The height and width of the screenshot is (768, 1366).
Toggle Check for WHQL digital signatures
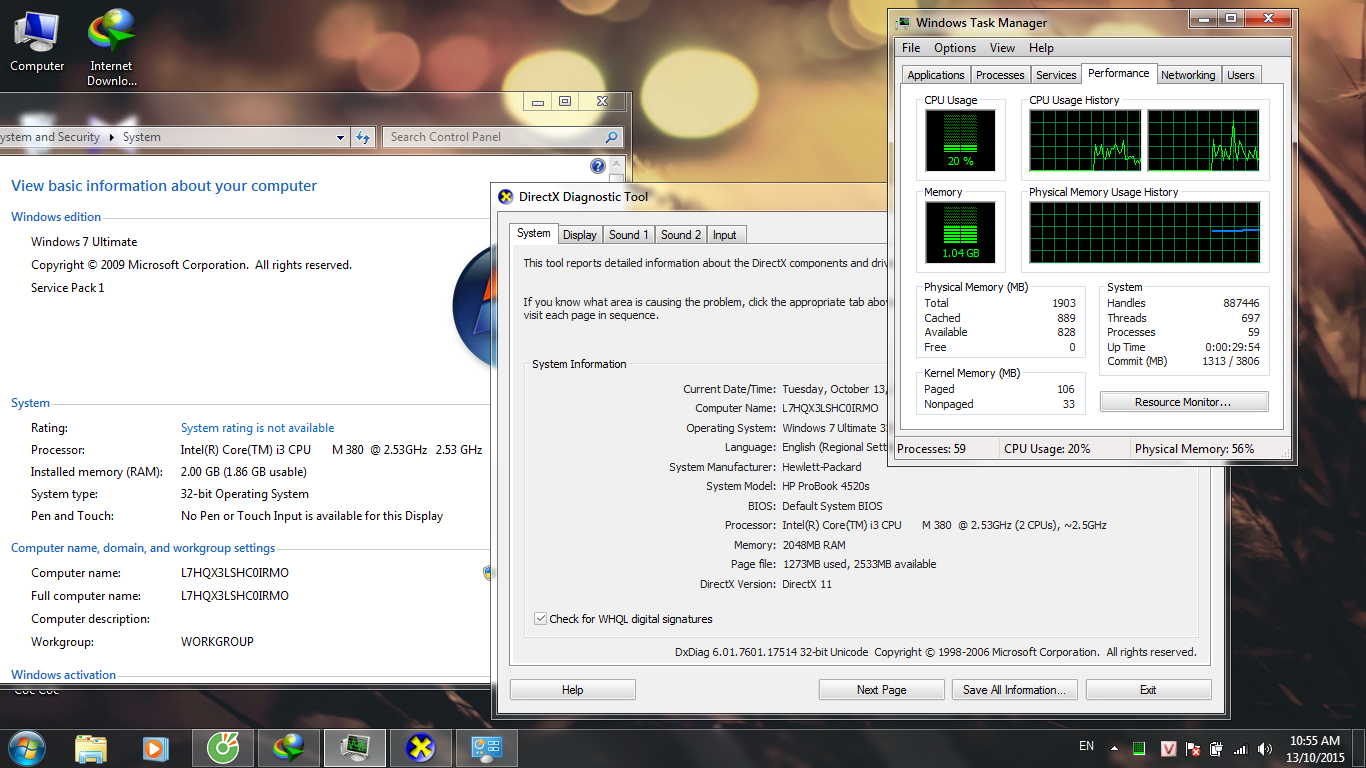click(x=541, y=619)
